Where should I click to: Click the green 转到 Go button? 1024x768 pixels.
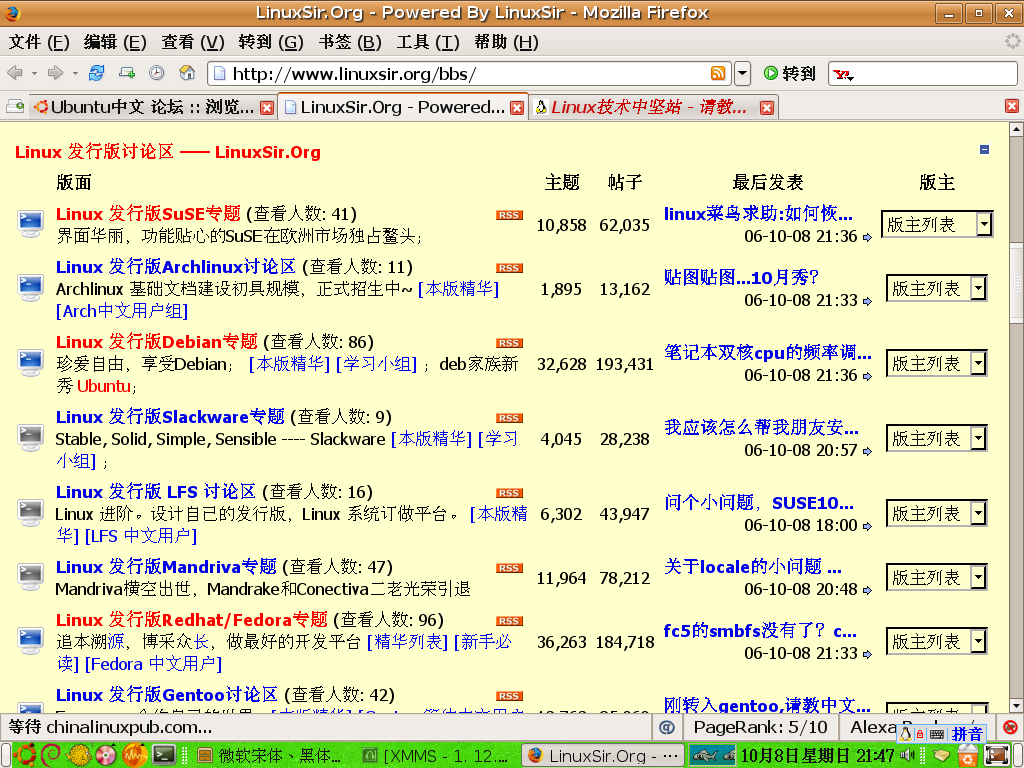(x=790, y=74)
